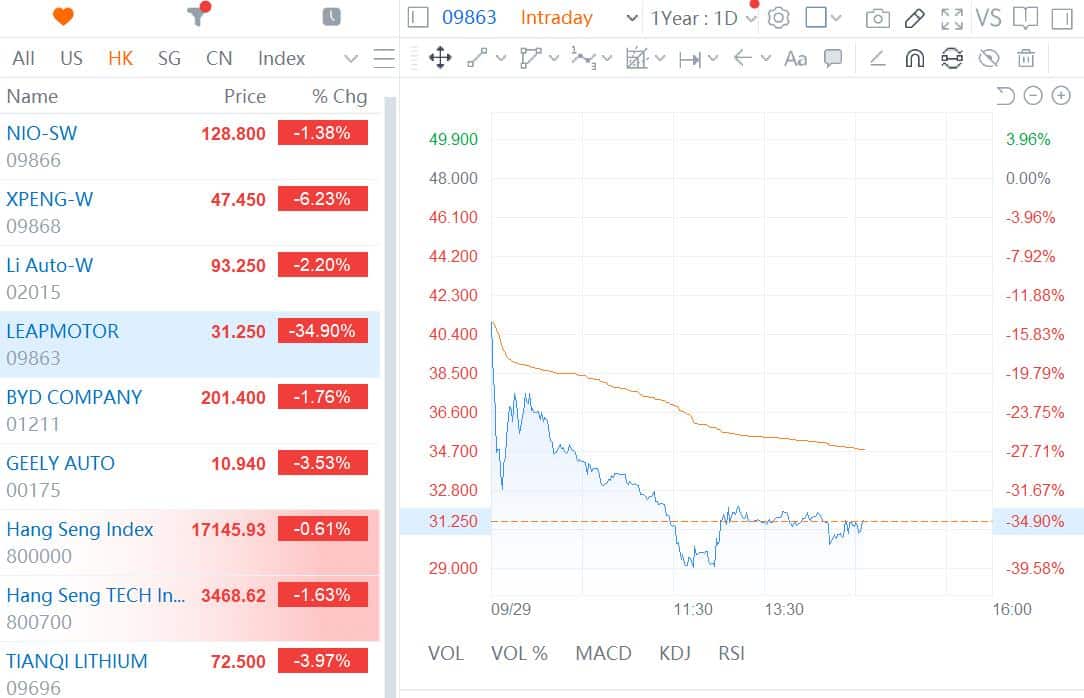
Task: Open the VS stock comparison tool
Action: tap(991, 19)
